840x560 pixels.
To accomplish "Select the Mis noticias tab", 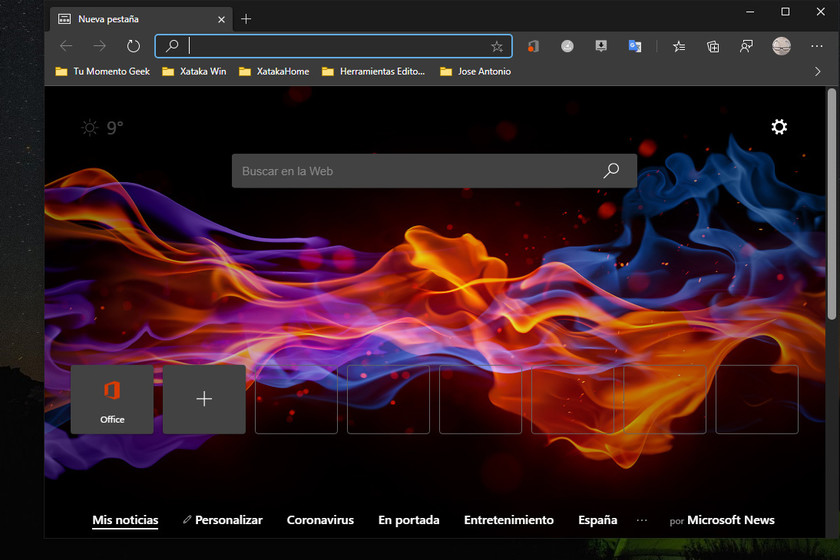I will 125,520.
